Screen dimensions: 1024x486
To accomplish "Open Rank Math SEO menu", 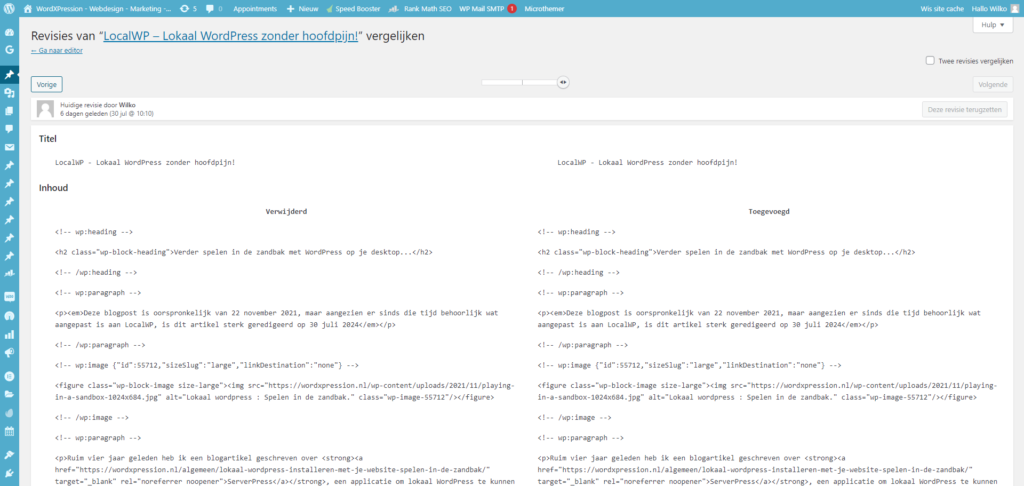I will pos(419,9).
